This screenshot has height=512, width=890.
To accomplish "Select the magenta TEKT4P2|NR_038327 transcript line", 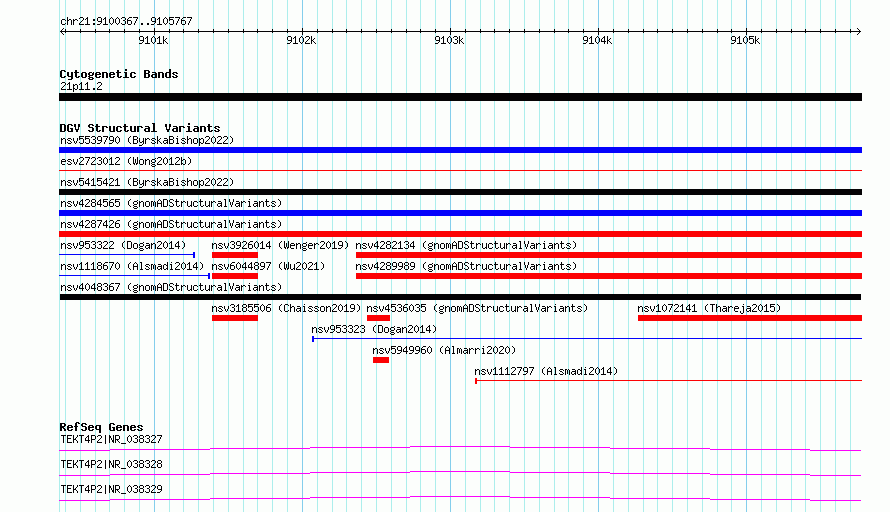I will (x=460, y=449).
